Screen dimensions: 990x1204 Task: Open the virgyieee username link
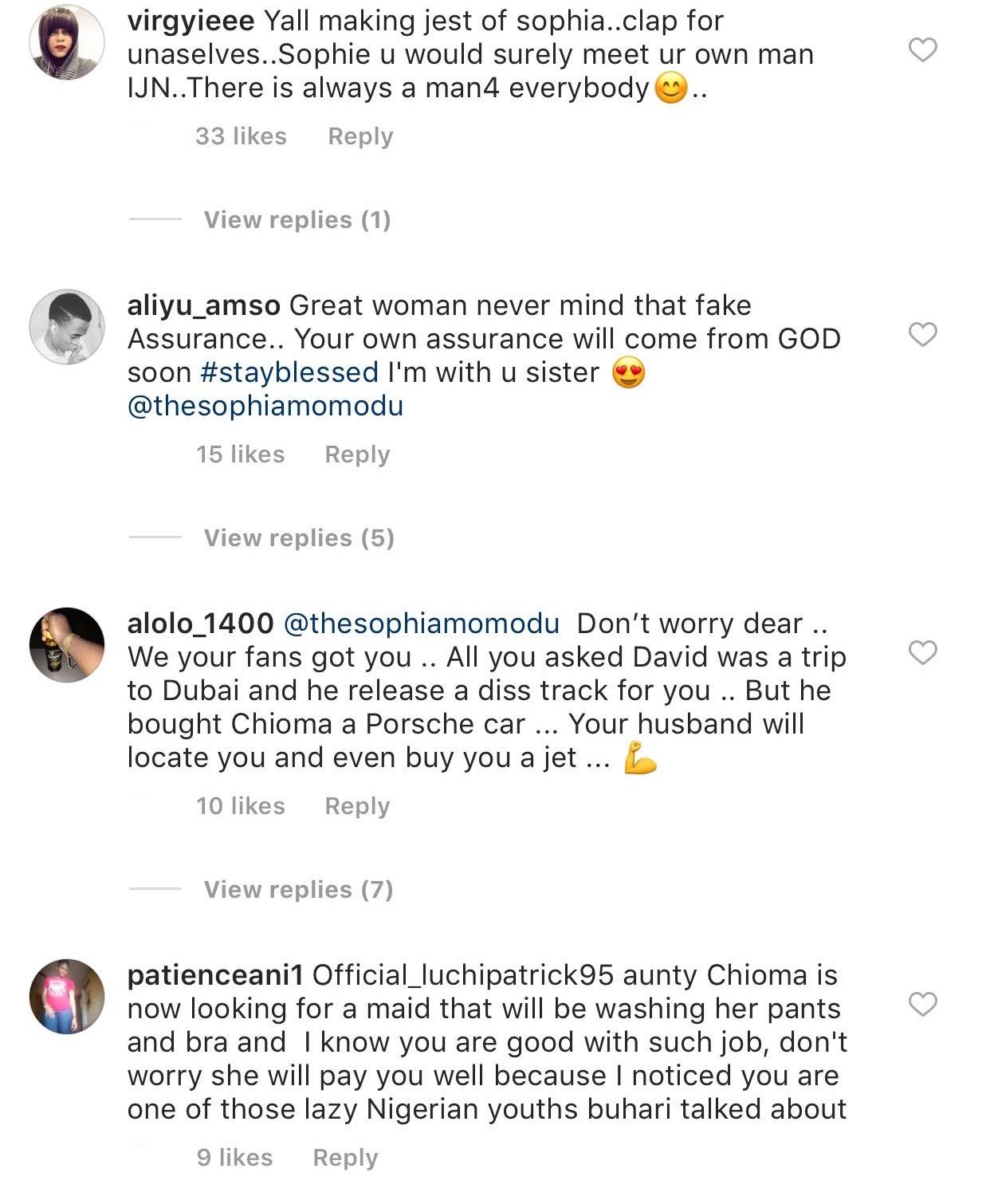[x=191, y=21]
